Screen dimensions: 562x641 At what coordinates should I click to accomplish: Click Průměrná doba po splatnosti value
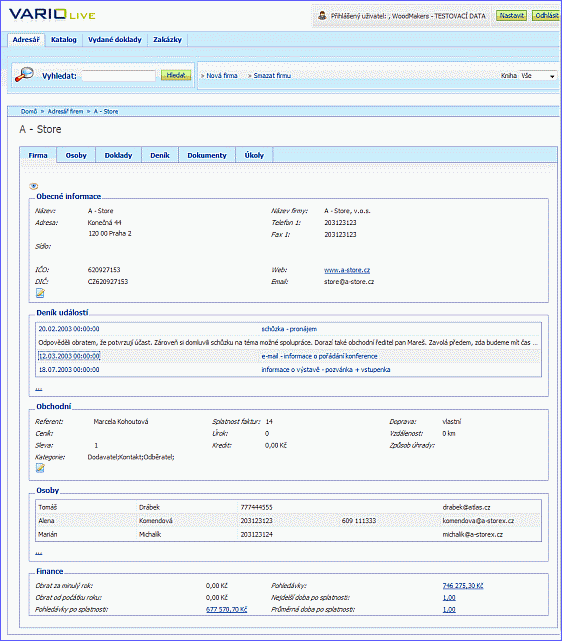click(x=449, y=610)
